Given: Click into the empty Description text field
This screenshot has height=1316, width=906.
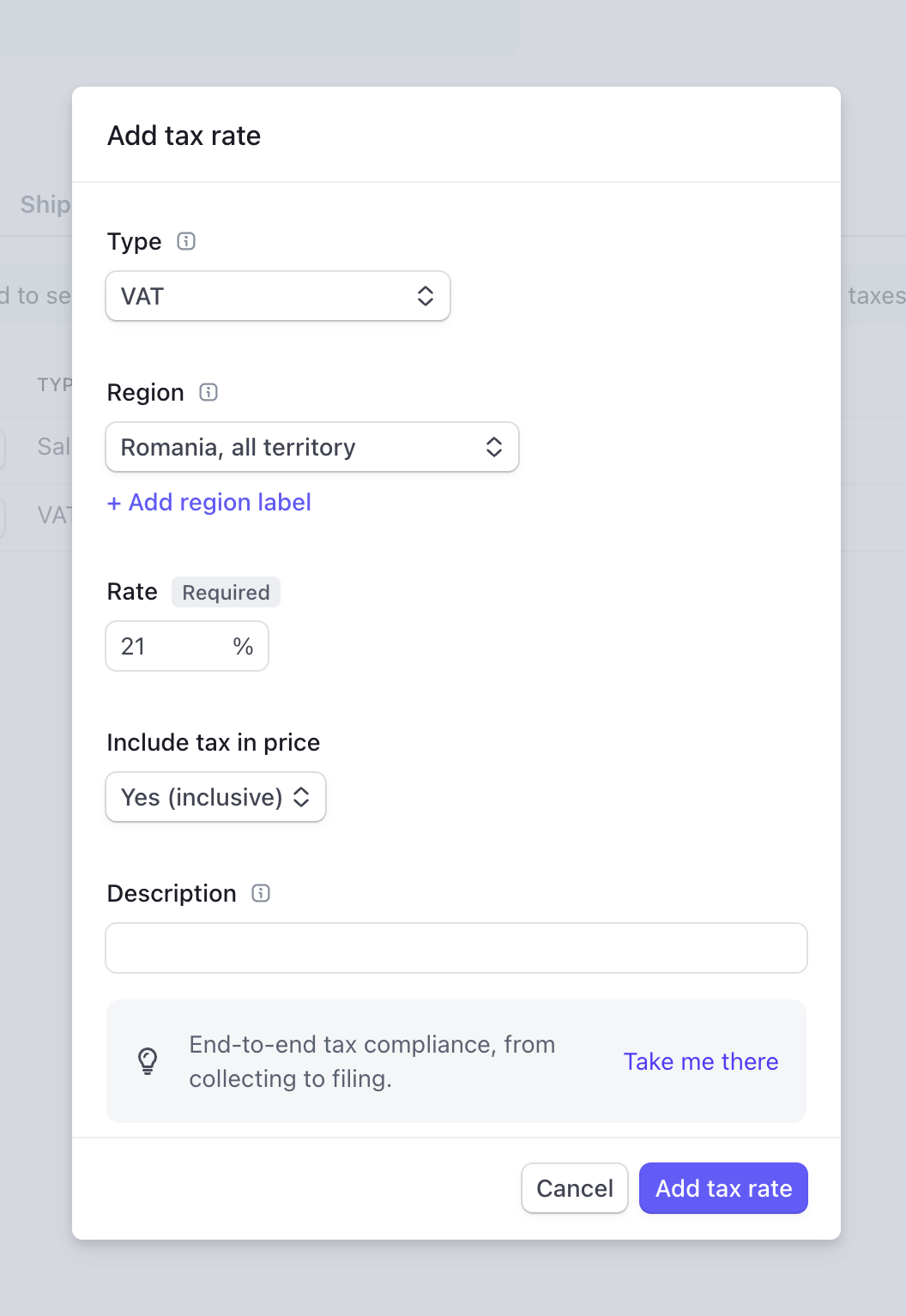Looking at the screenshot, I should [456, 948].
